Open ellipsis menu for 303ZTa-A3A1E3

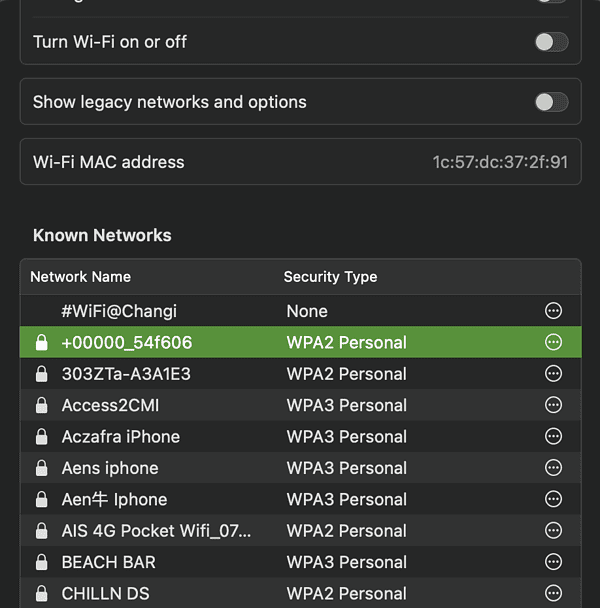[x=553, y=373]
